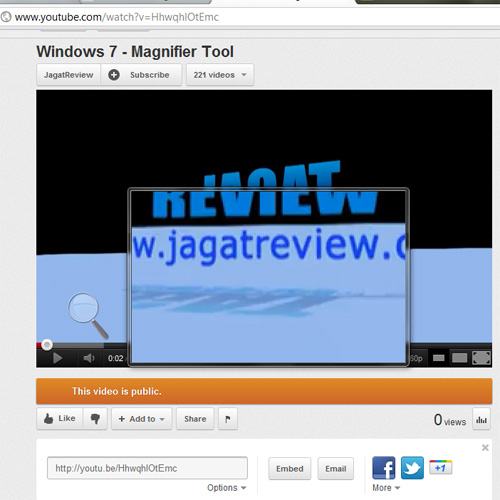This screenshot has height=500, width=500.
Task: Flag the video with flag icon
Action: [x=228, y=419]
